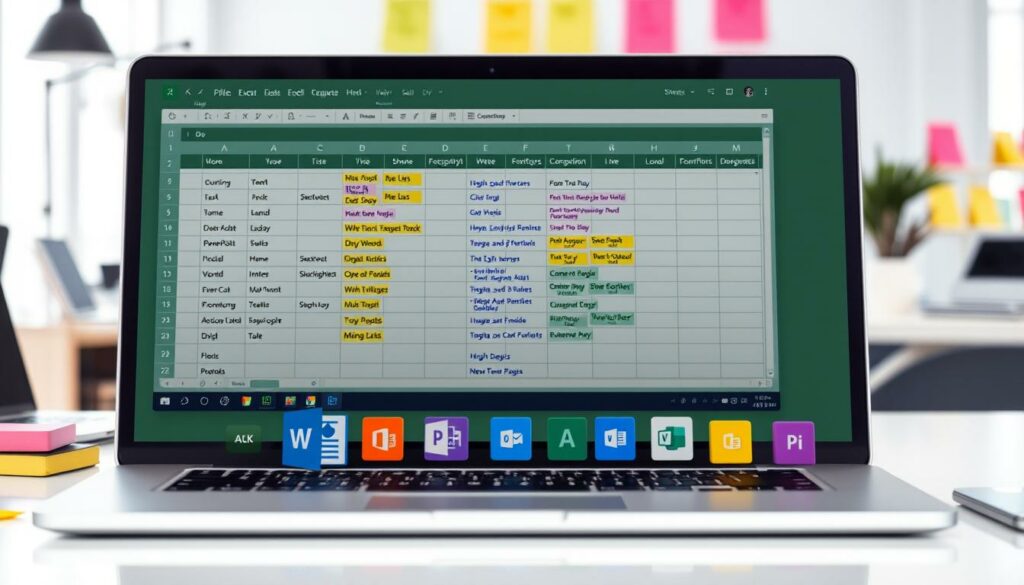The height and width of the screenshot is (585, 1024).
Task: Expand the Hed dropdown menu
Action: [357, 93]
